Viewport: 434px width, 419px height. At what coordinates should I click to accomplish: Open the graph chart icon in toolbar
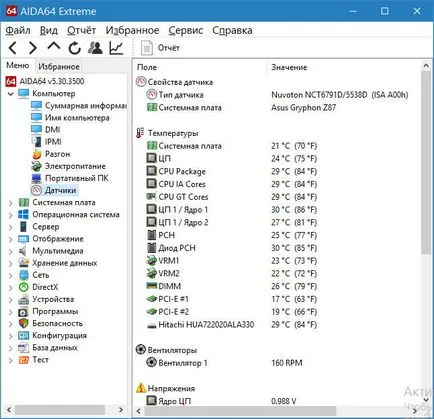point(116,48)
